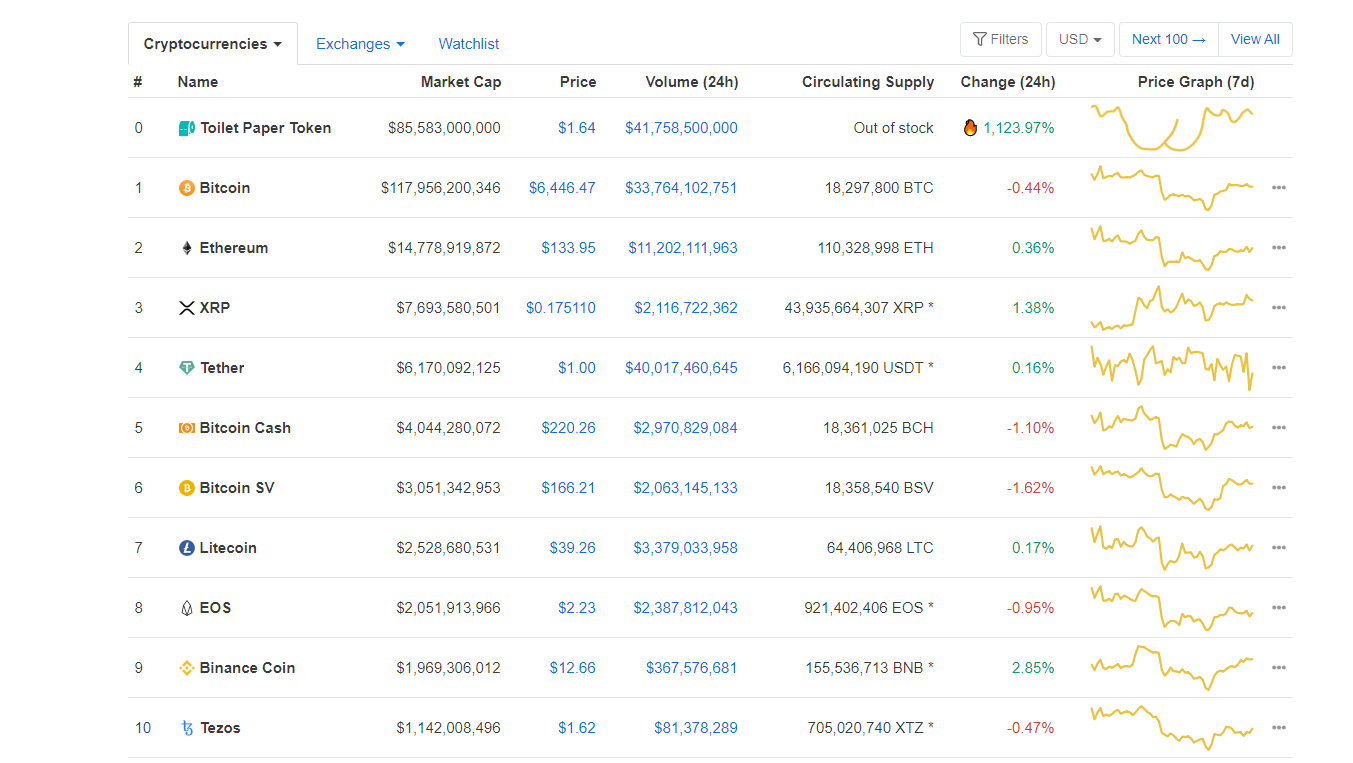1353x763 pixels.
Task: Click the Out of stock supply text
Action: coord(894,128)
